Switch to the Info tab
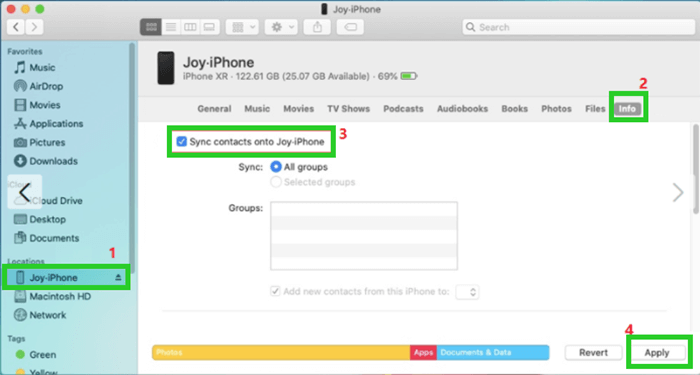 [627, 109]
